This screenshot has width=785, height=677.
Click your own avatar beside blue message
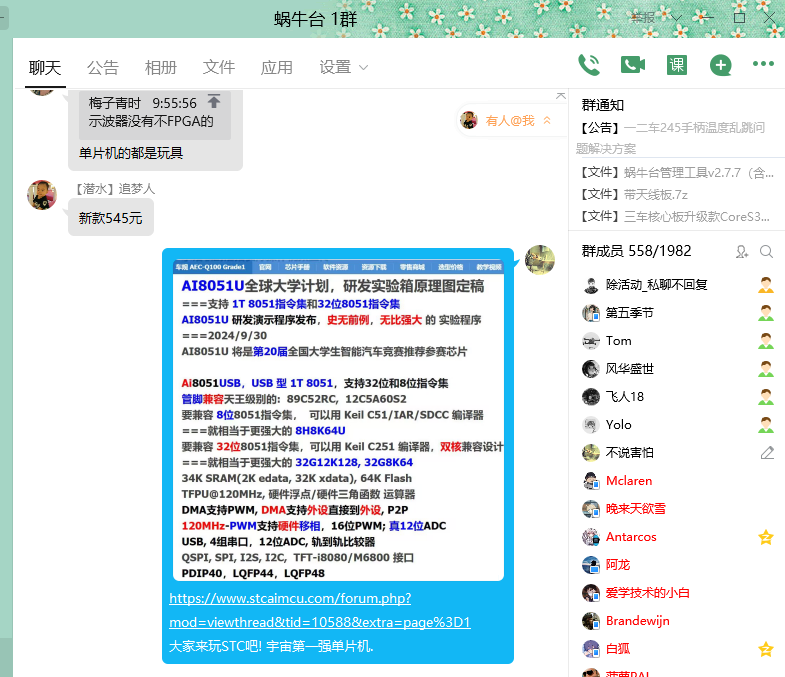540,260
